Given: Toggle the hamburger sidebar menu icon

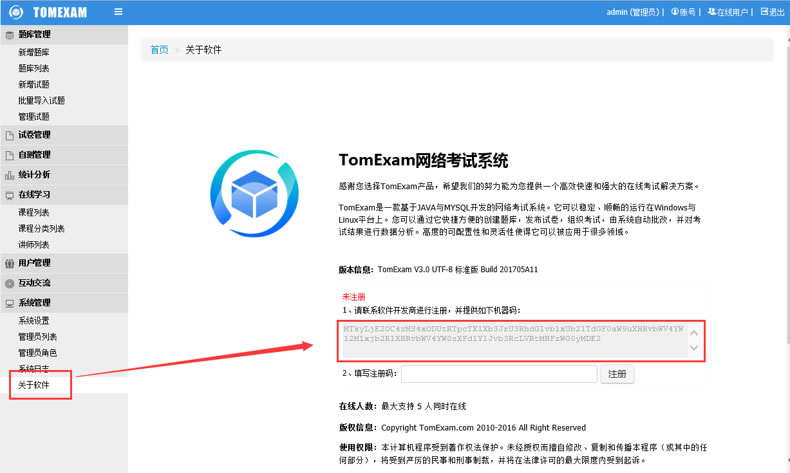Looking at the screenshot, I should pos(118,12).
